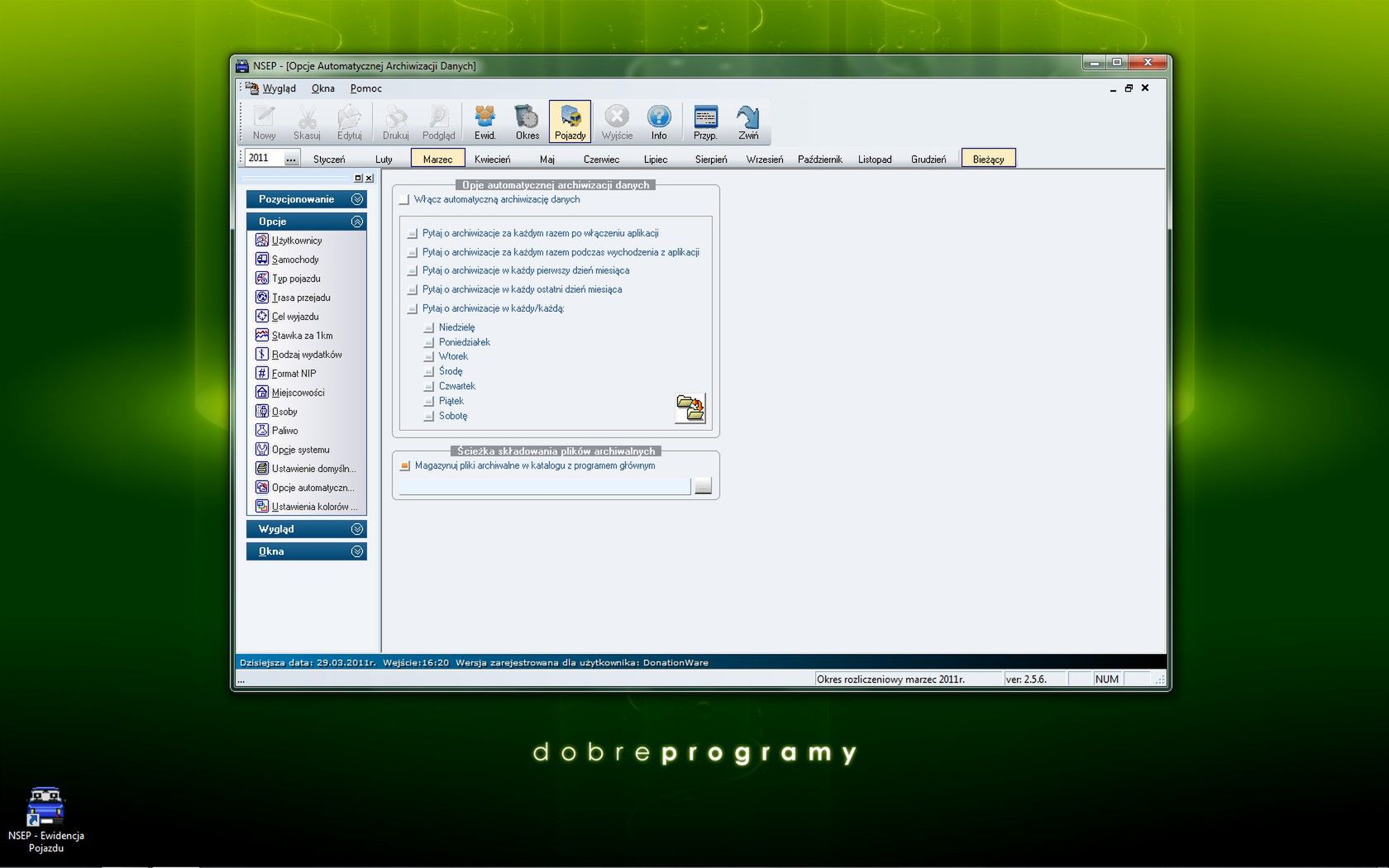Image resolution: width=1389 pixels, height=868 pixels.
Task: Collapse the panel with Zwiń icon
Action: pos(748,122)
